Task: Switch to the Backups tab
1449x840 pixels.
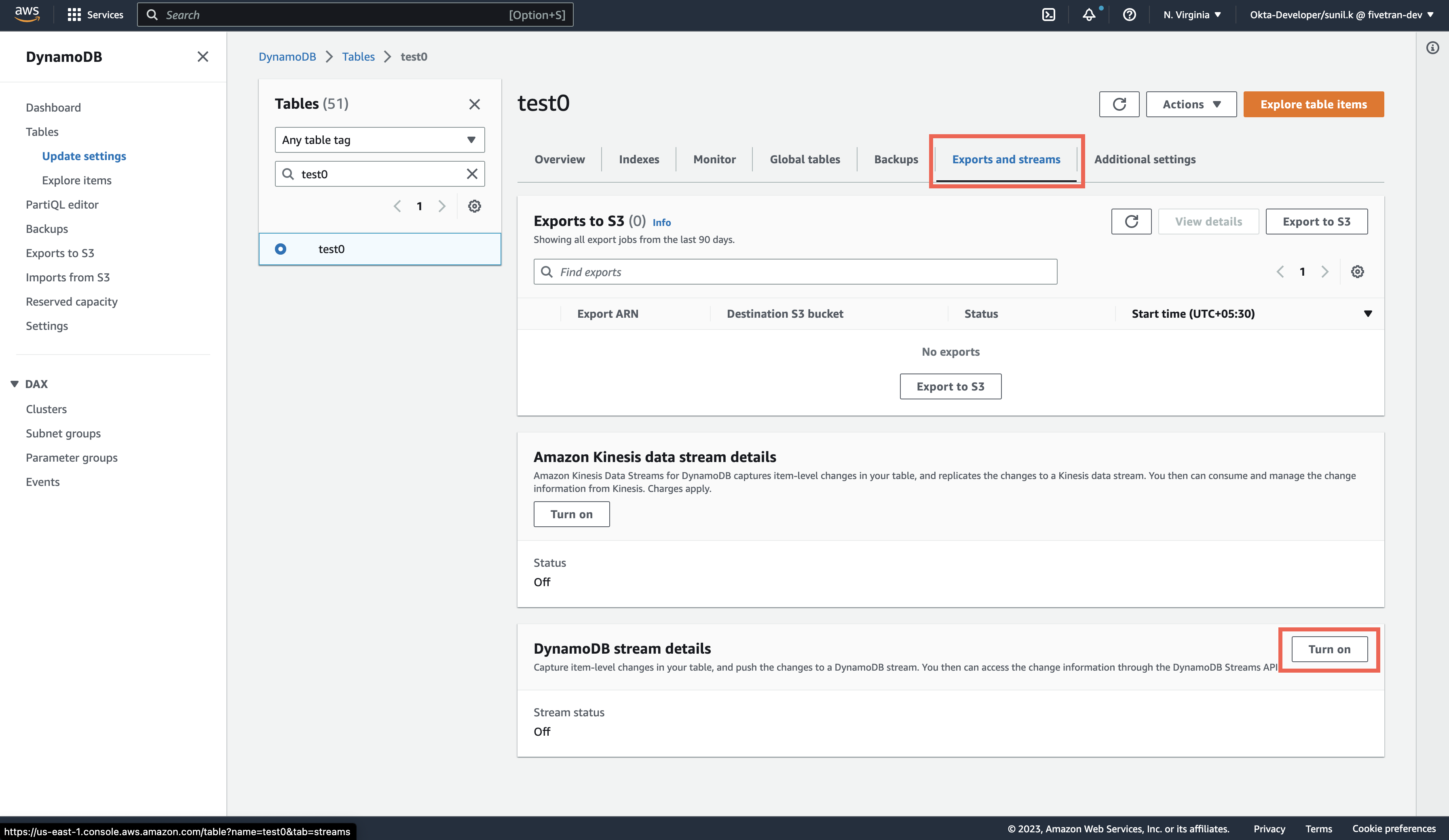Action: [x=896, y=159]
